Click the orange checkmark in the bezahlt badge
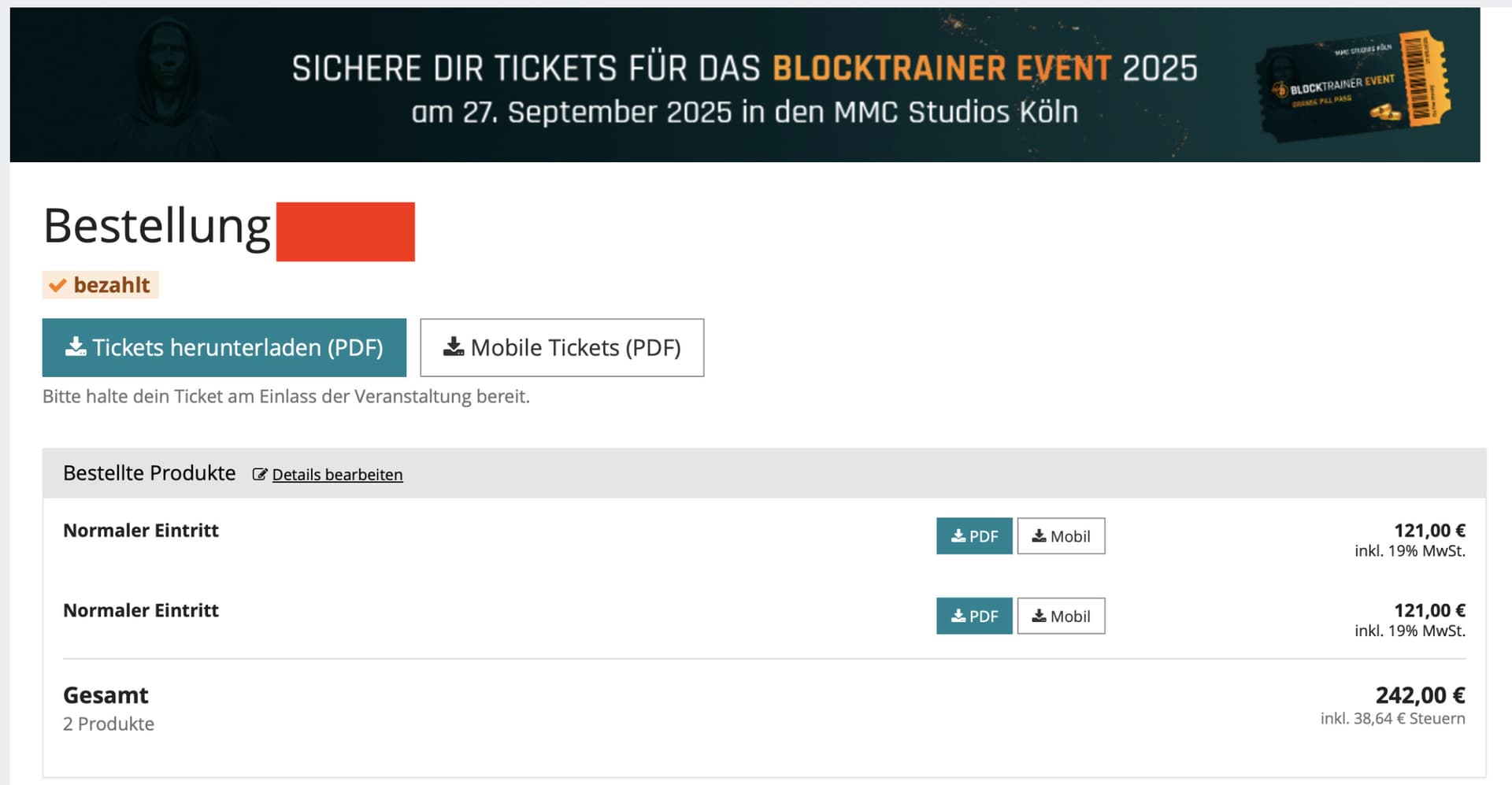1512x785 pixels. (x=57, y=285)
